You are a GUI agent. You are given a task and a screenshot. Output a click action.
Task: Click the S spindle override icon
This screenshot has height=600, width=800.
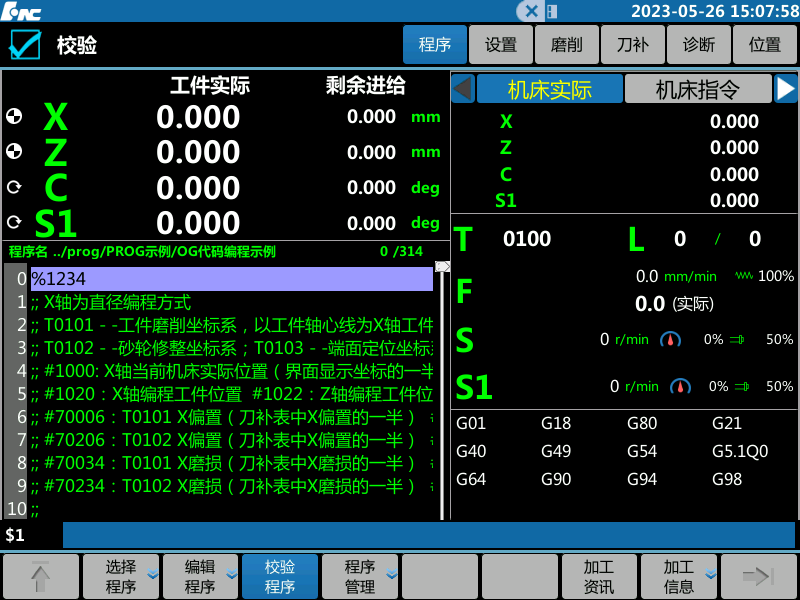738,340
